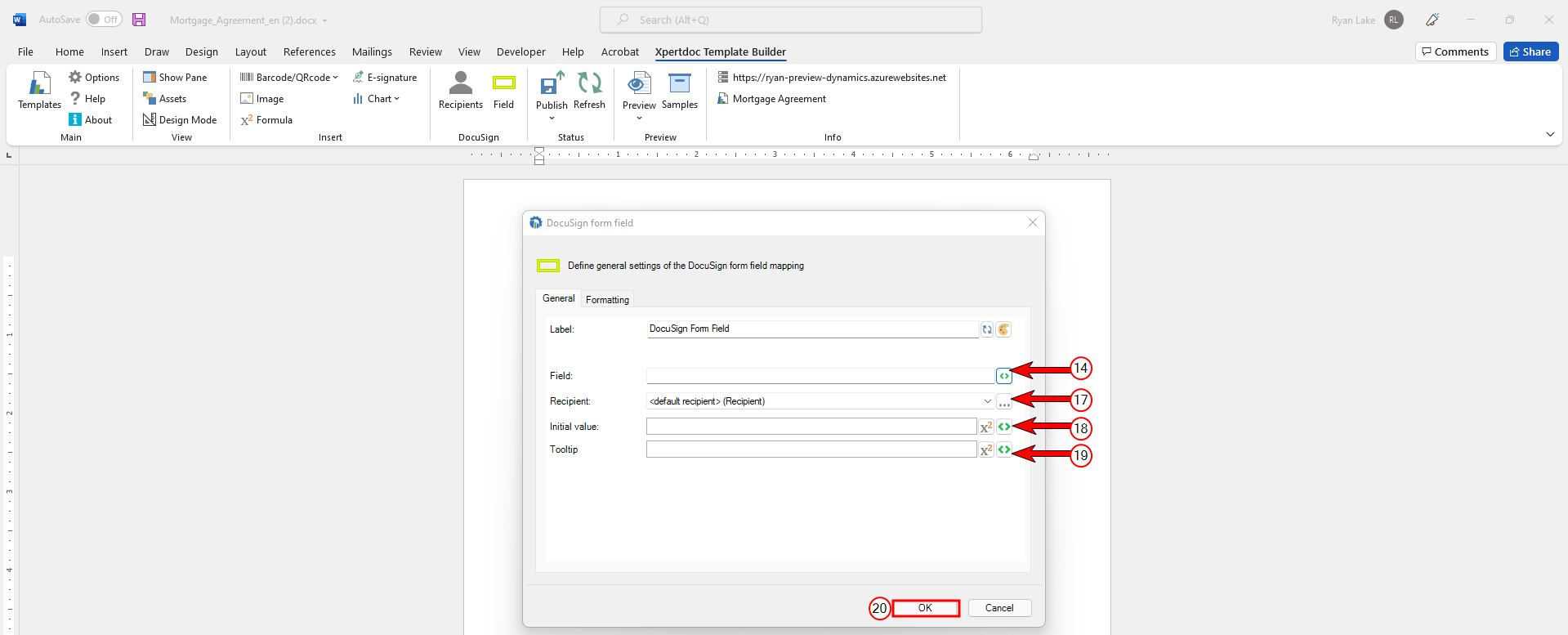This screenshot has width=1568, height=635.
Task: Open the Mailings ribbon tab
Action: click(372, 51)
